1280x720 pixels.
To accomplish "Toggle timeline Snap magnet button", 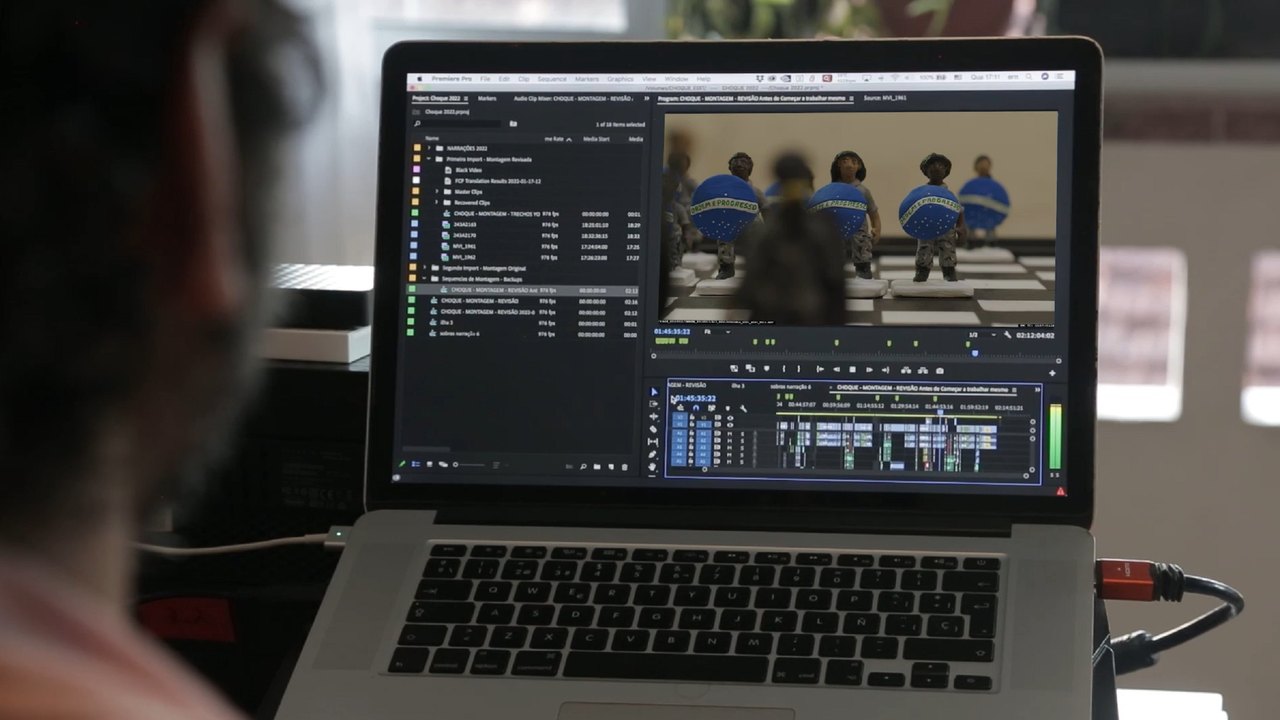I will click(x=695, y=409).
